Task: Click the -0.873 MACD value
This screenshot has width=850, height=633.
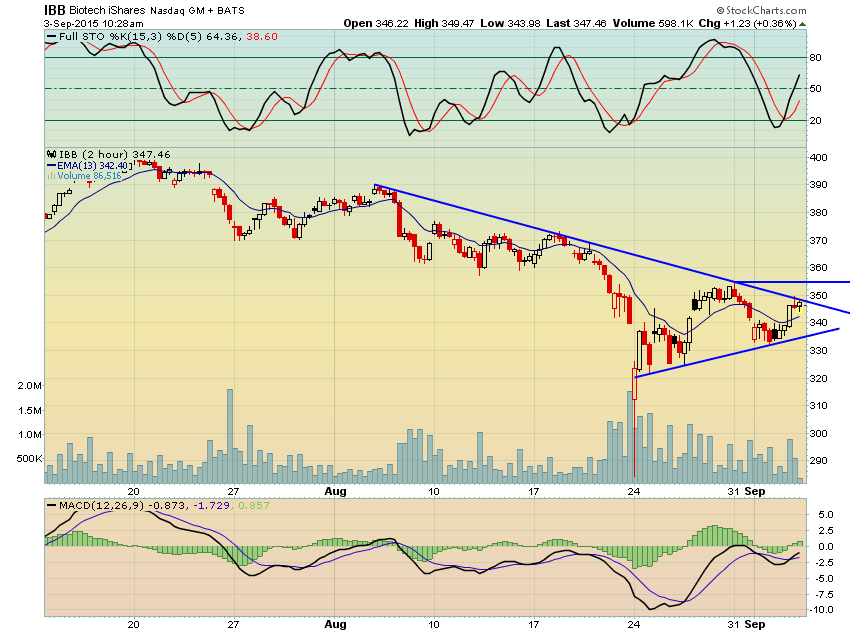Action: tap(168, 505)
